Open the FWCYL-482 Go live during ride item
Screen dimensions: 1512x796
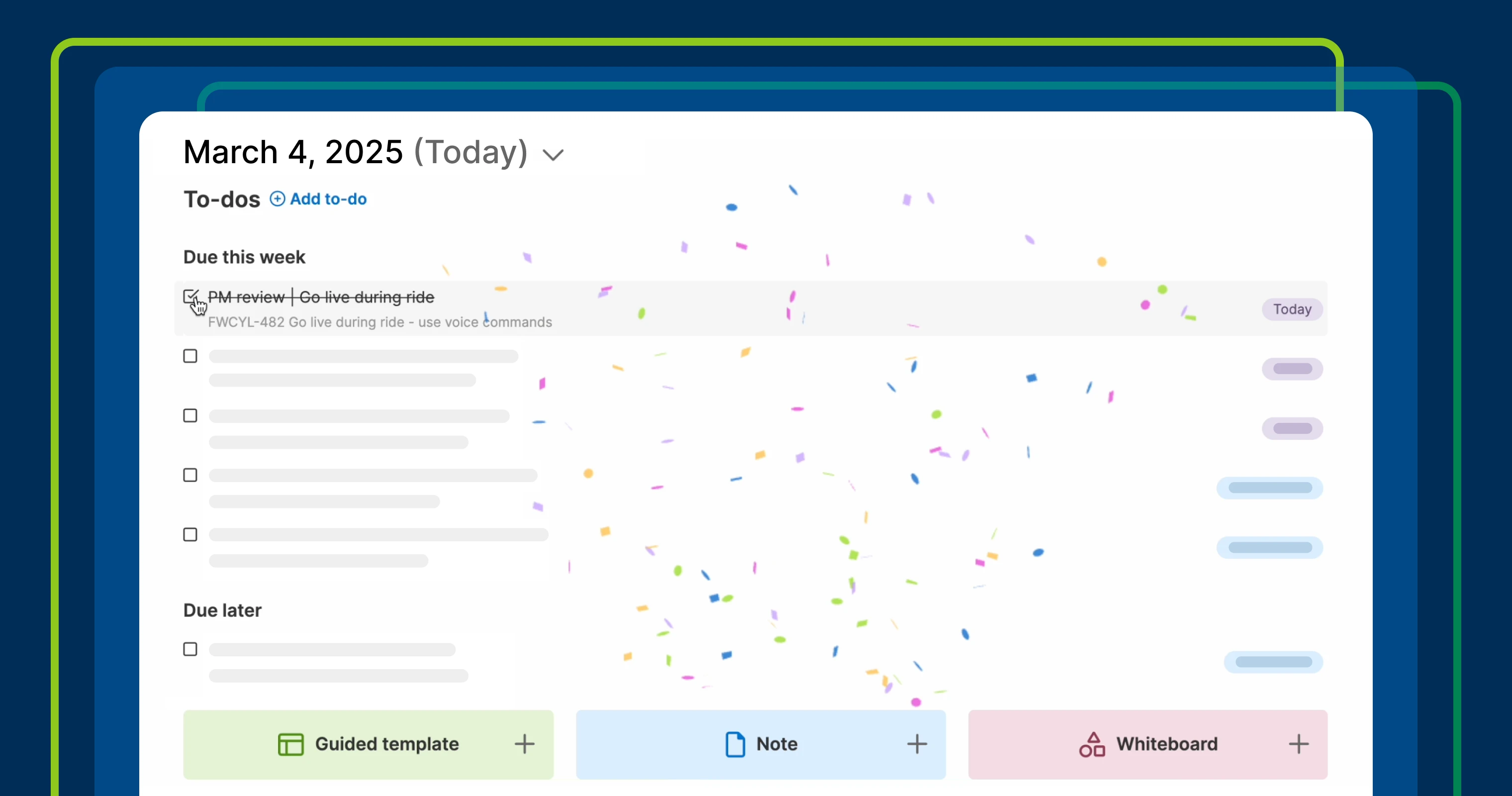tap(380, 322)
